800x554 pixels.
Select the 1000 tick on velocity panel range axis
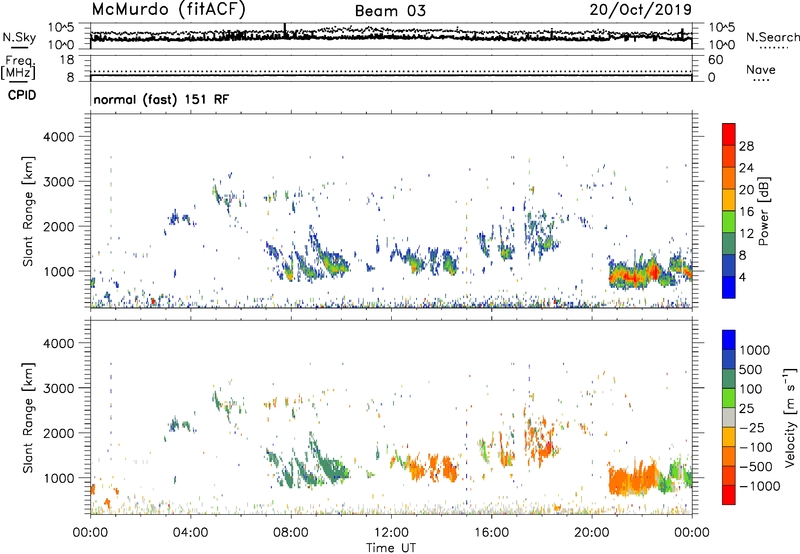tap(59, 478)
